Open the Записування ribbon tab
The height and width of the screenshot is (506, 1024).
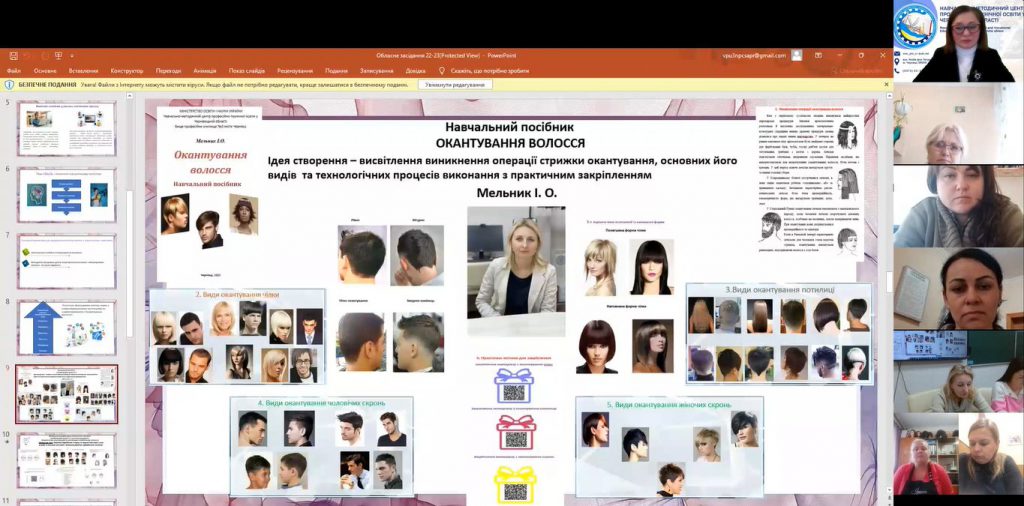377,71
